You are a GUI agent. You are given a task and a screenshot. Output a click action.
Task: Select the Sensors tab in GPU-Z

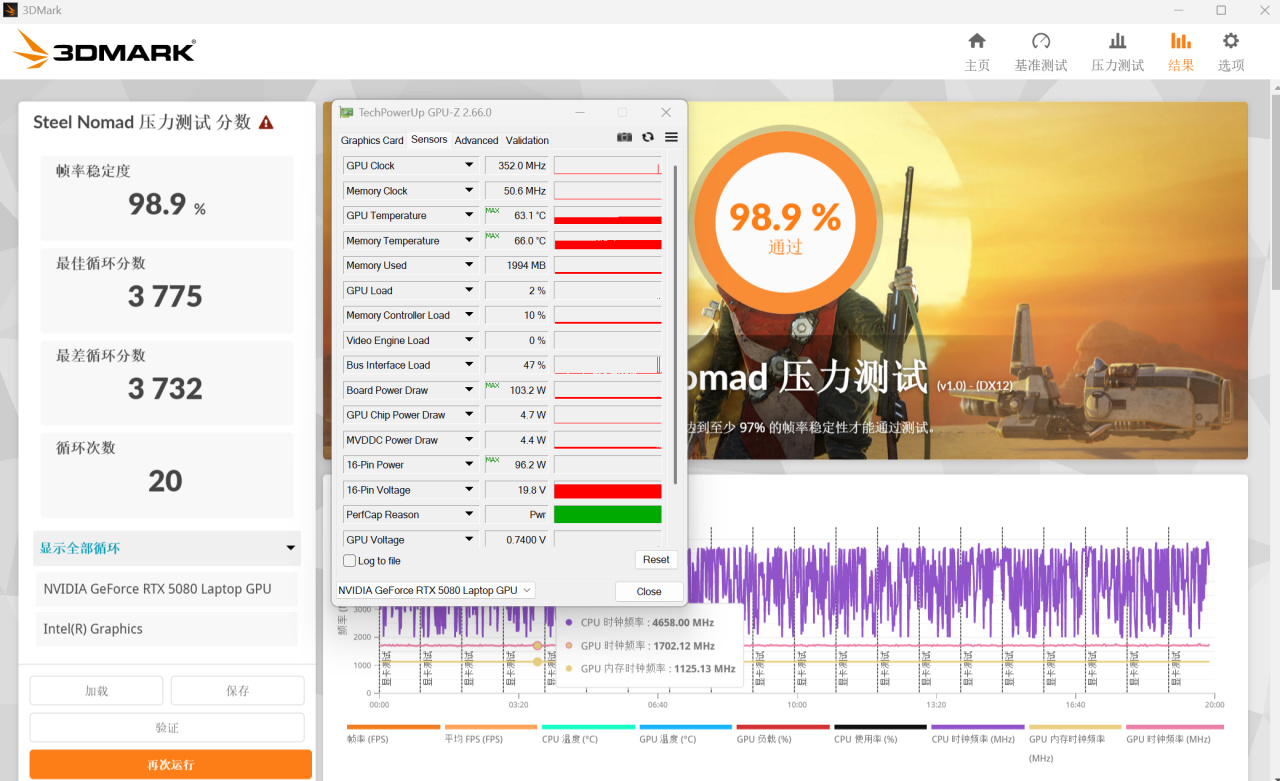click(429, 140)
